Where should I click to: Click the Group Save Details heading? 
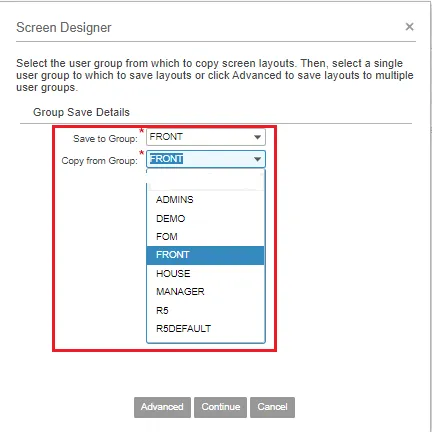[x=81, y=112]
